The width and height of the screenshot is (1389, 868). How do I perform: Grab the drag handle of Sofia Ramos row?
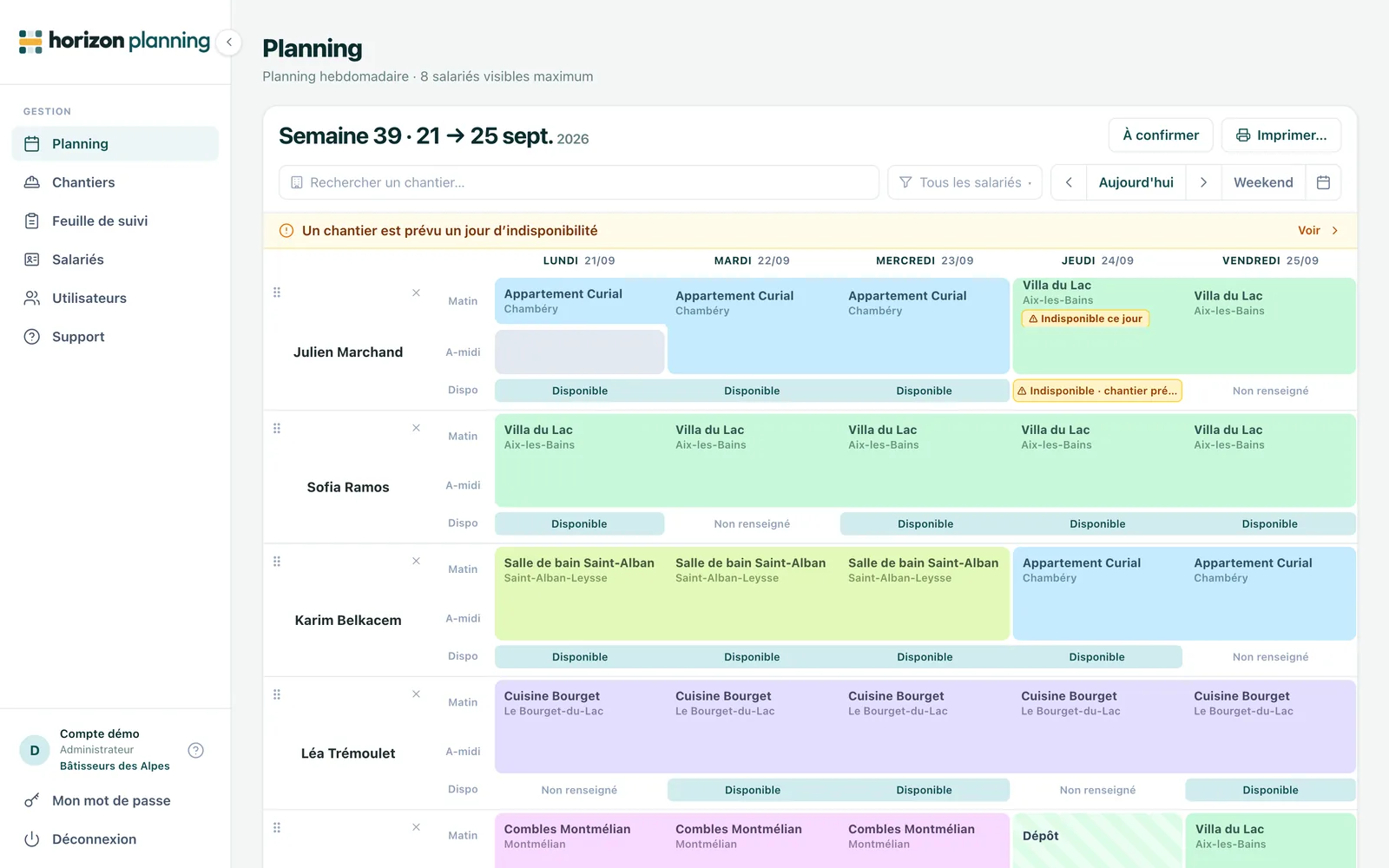[x=277, y=428]
